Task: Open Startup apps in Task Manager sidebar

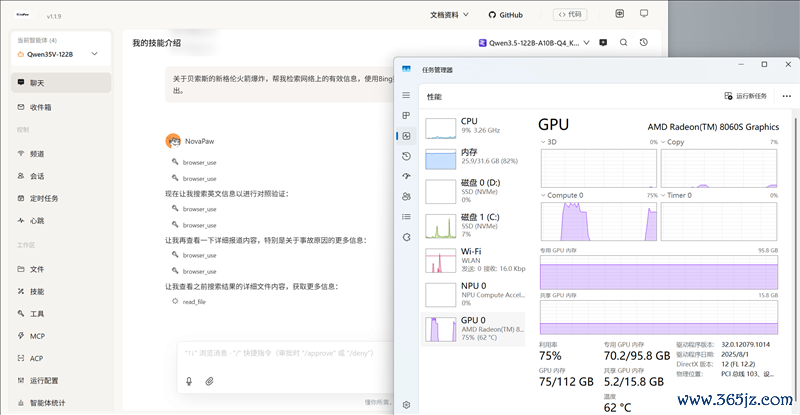Action: click(x=406, y=176)
